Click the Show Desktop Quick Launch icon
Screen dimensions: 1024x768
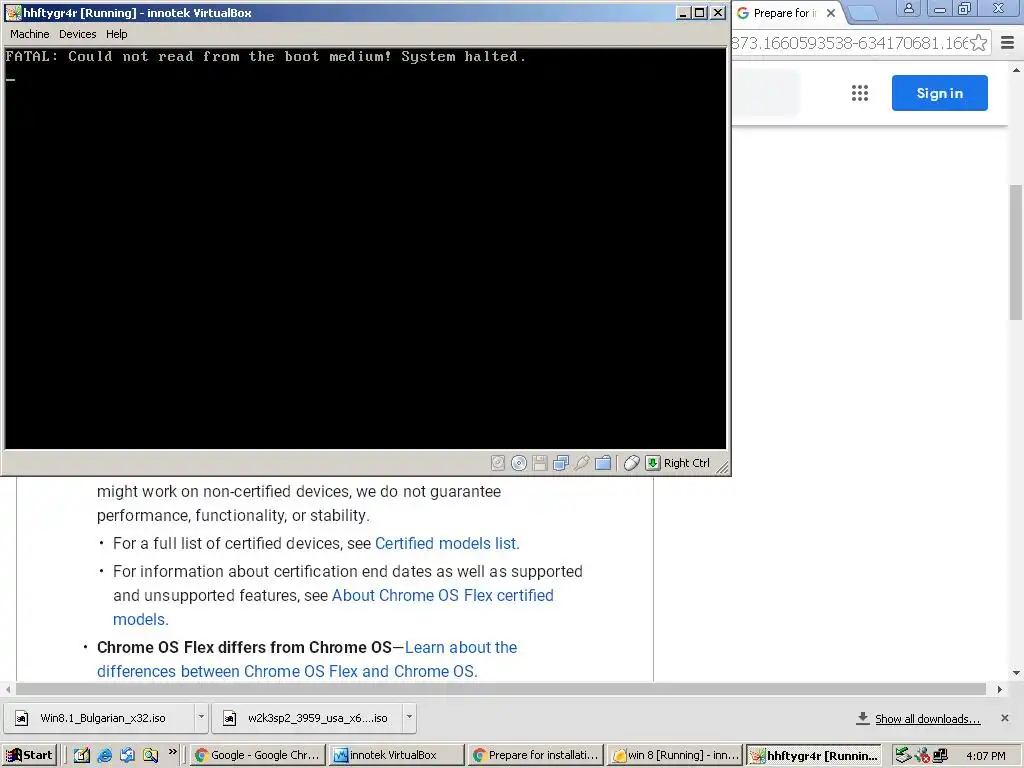pyautogui.click(x=127, y=755)
